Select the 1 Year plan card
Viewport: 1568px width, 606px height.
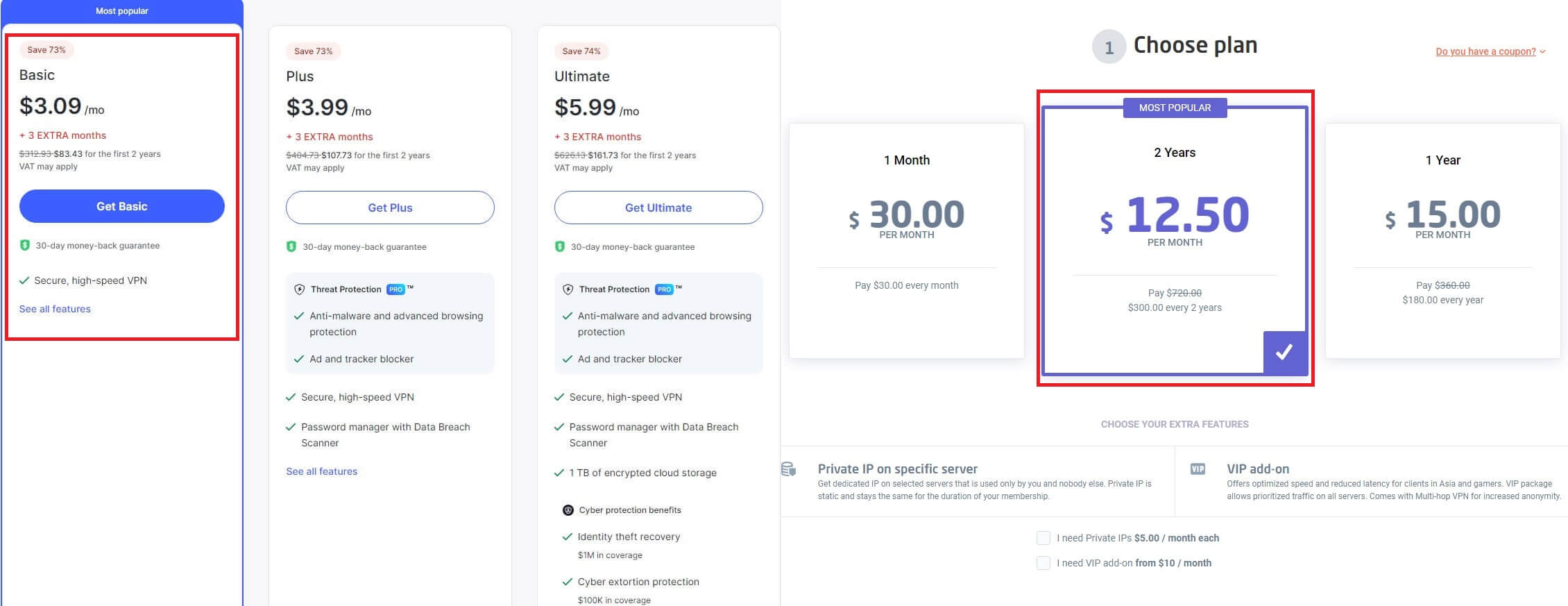1442,240
